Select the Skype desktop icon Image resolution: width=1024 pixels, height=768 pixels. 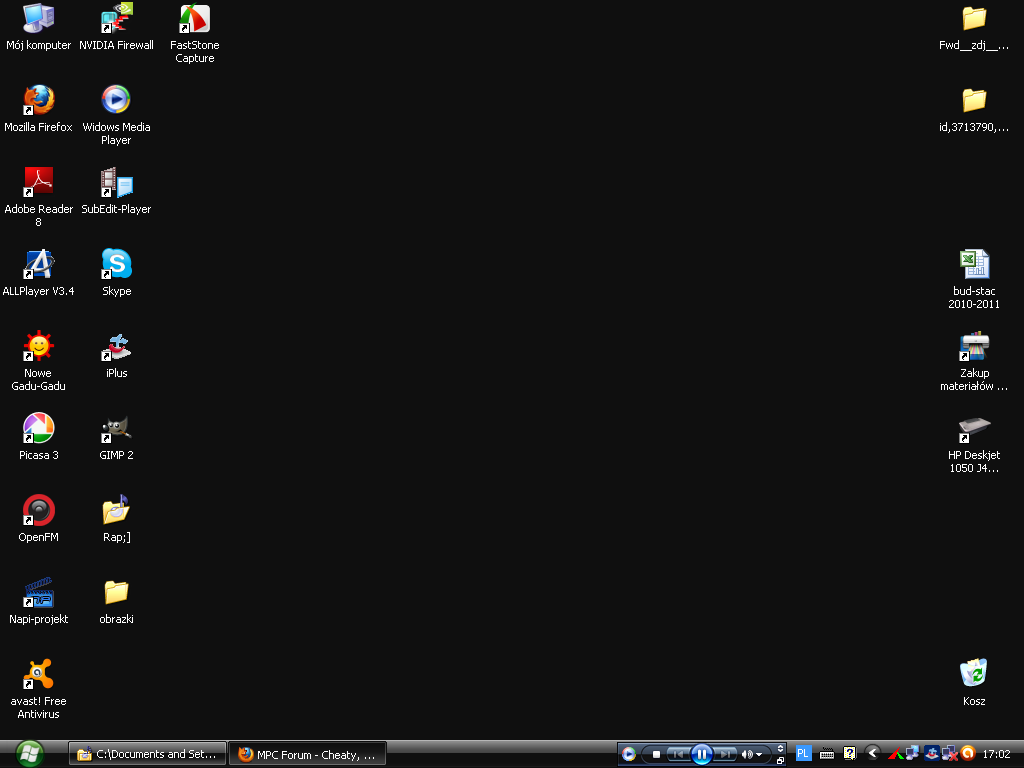click(x=116, y=273)
